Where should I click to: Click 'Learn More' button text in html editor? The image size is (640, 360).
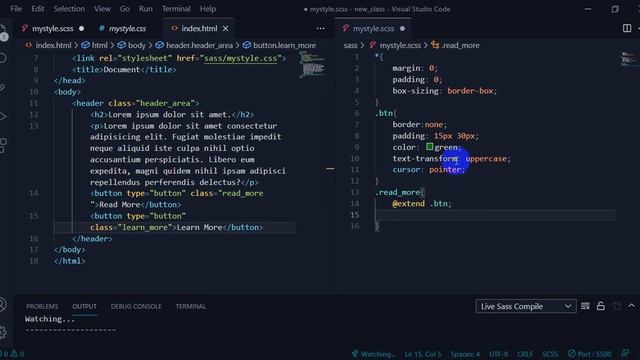pyautogui.click(x=199, y=227)
